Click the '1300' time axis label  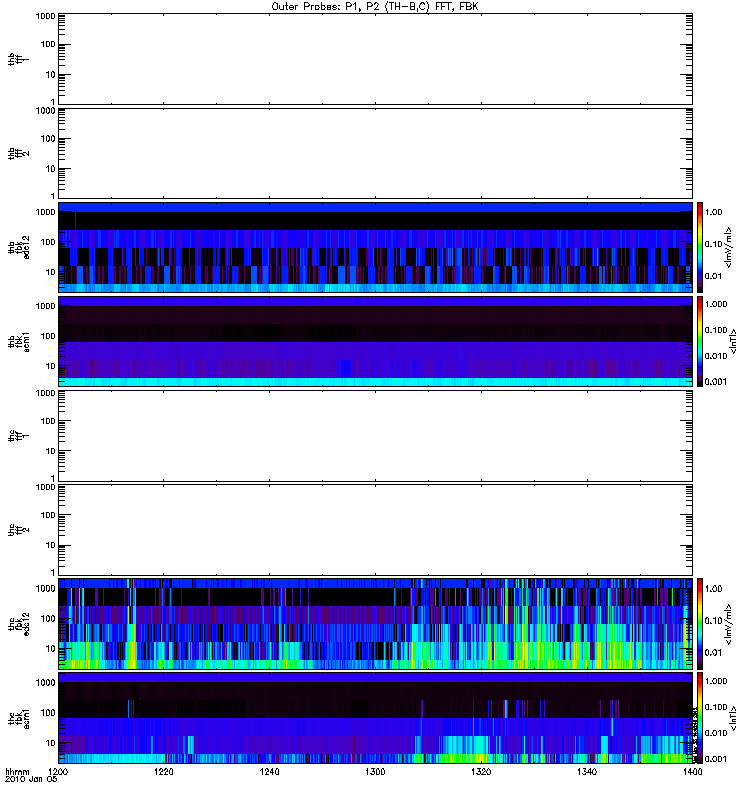point(375,772)
